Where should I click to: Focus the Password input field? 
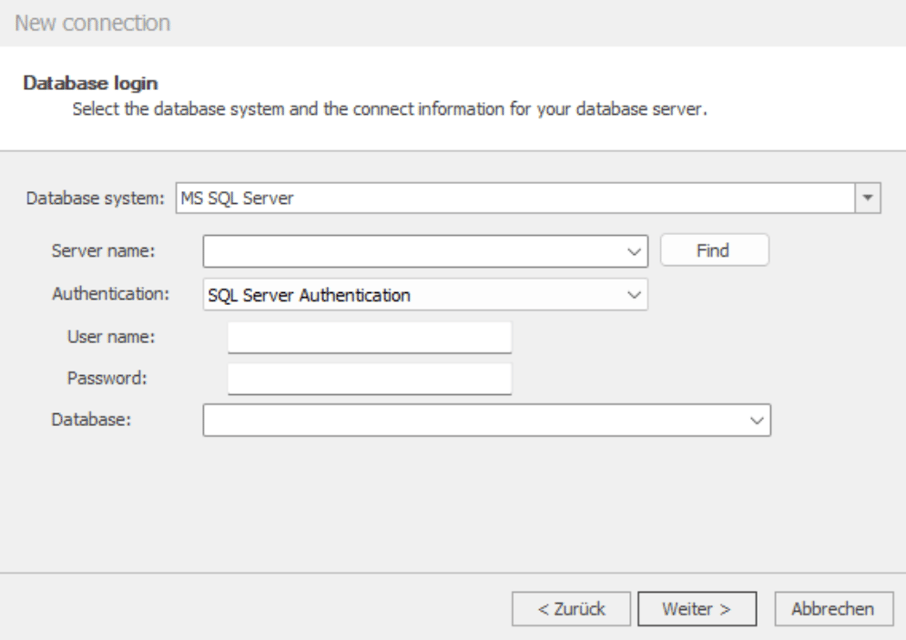(x=370, y=379)
